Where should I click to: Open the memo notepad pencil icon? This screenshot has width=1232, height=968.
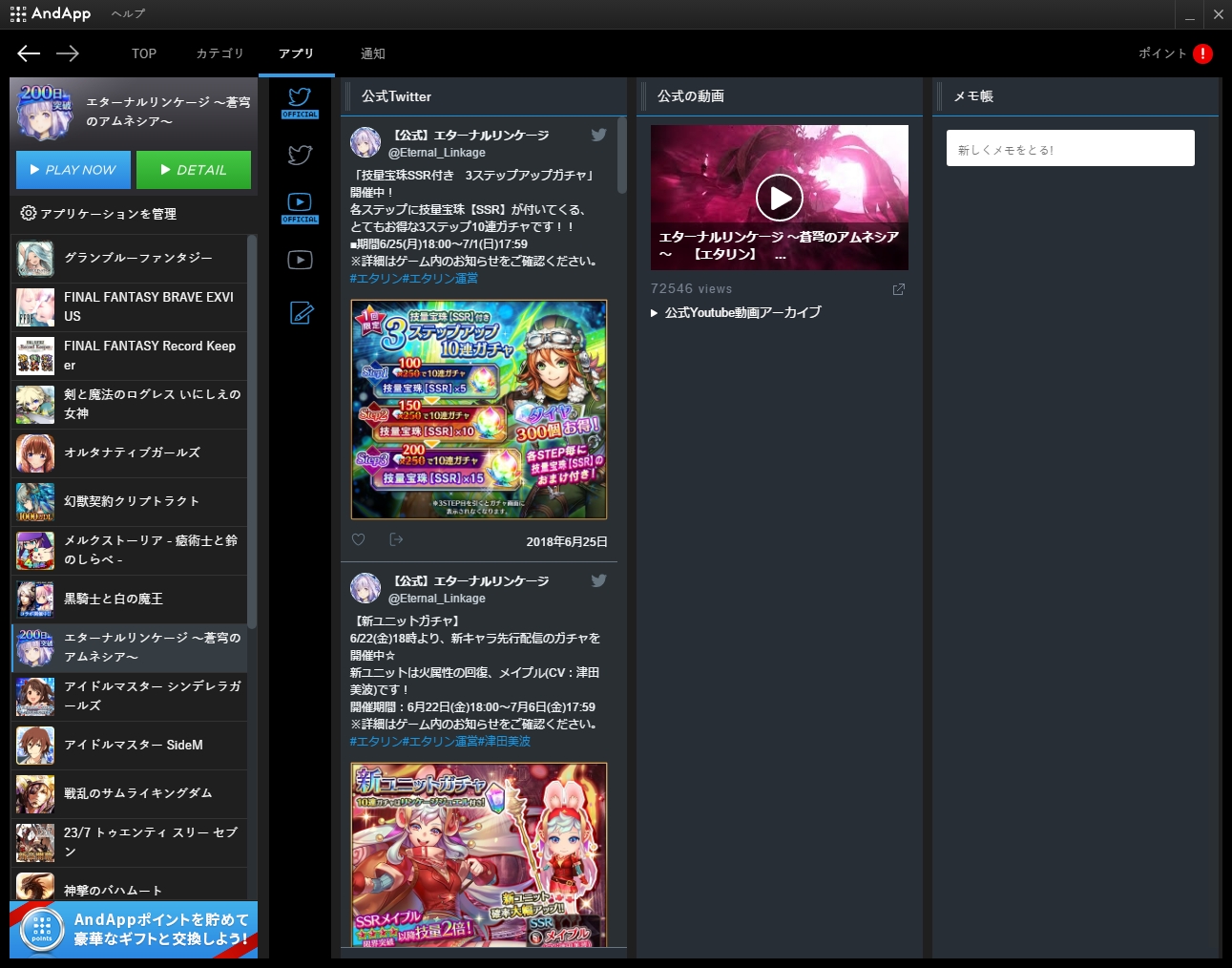coord(301,312)
